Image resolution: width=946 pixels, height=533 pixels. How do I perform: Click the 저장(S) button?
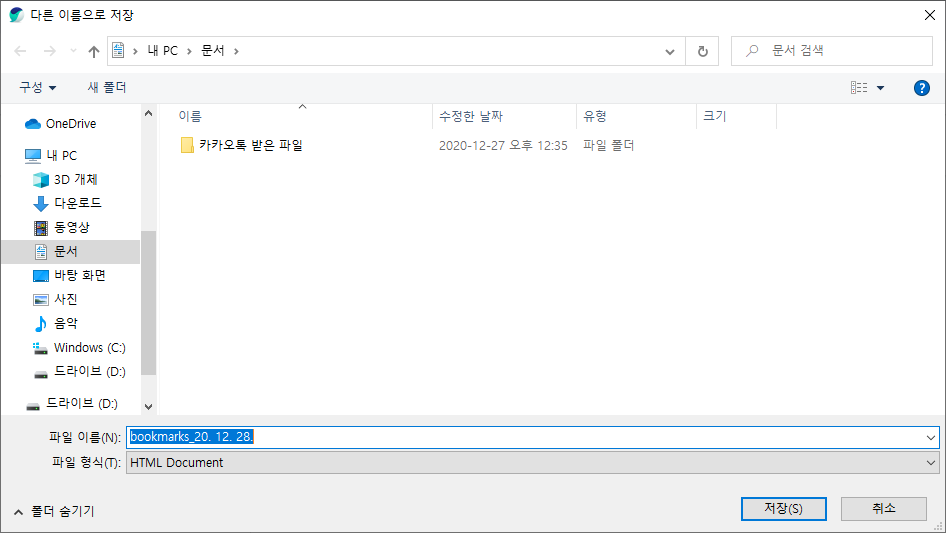click(783, 509)
